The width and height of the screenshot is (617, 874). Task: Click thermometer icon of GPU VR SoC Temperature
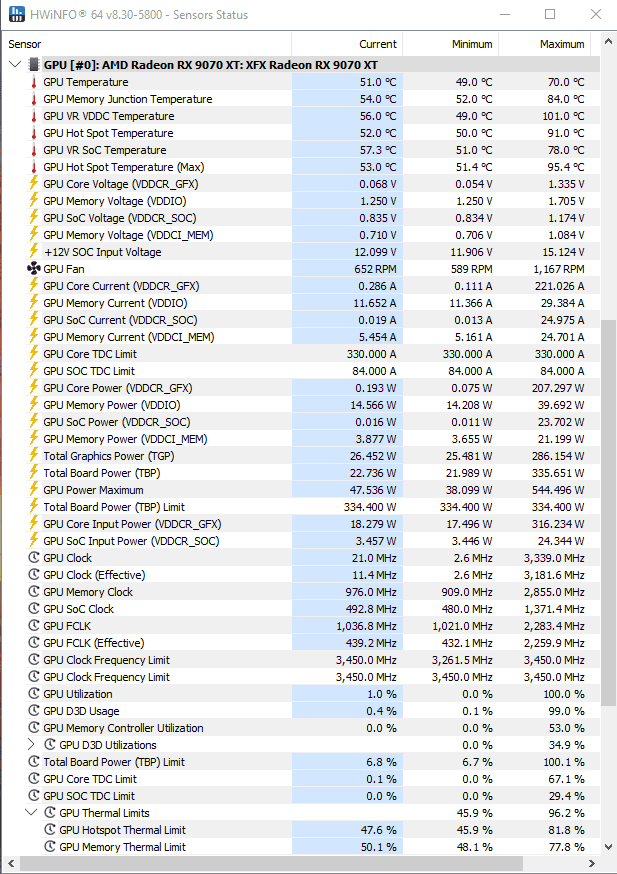click(x=34, y=150)
